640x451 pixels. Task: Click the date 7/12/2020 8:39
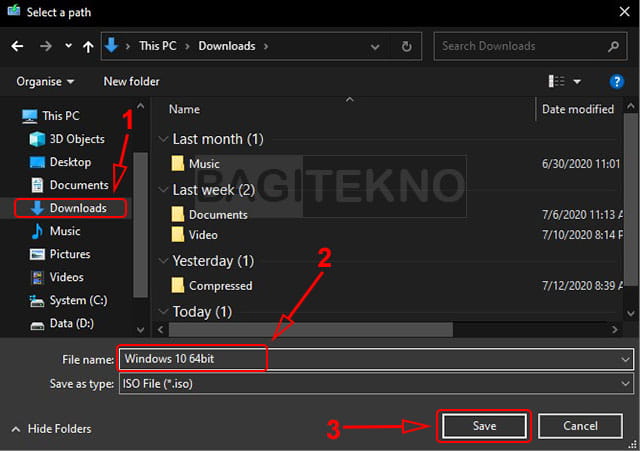click(582, 286)
